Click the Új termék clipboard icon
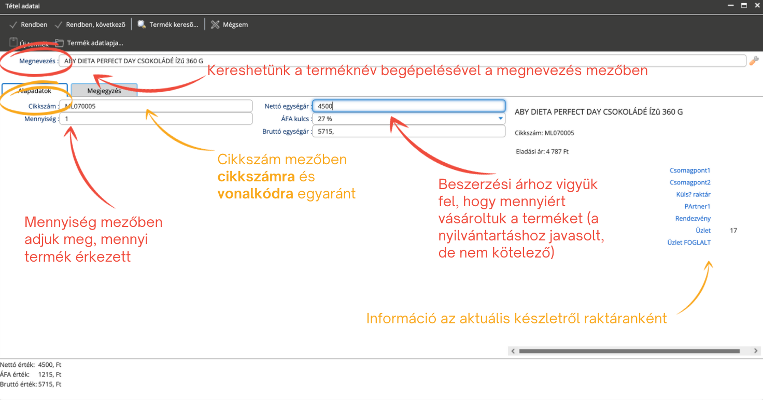The width and height of the screenshot is (764, 400). pos(13,43)
